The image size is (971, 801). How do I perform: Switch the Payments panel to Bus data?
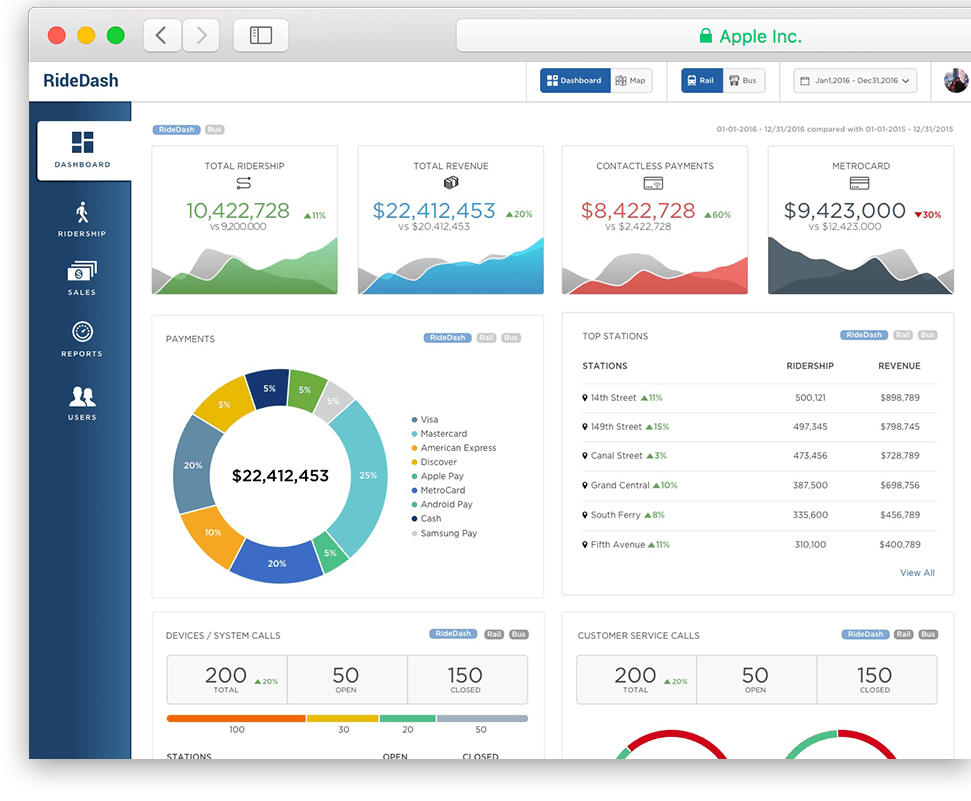click(511, 338)
